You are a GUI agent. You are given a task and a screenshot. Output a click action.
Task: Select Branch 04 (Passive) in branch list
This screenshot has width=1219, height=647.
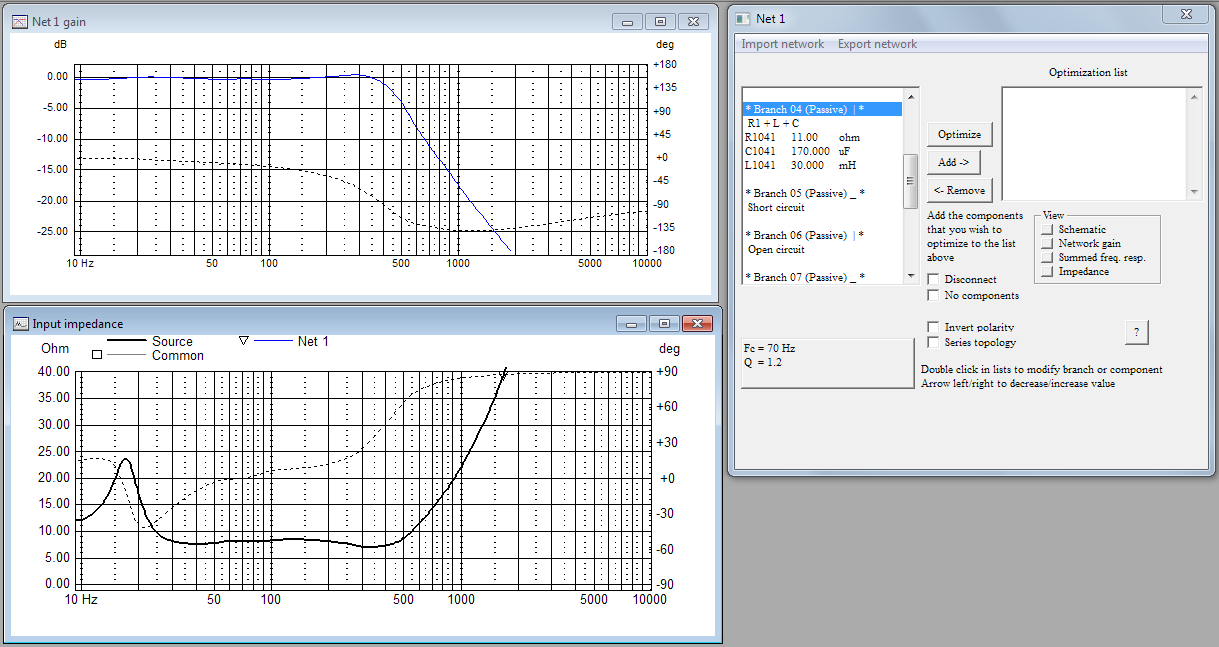[822, 109]
